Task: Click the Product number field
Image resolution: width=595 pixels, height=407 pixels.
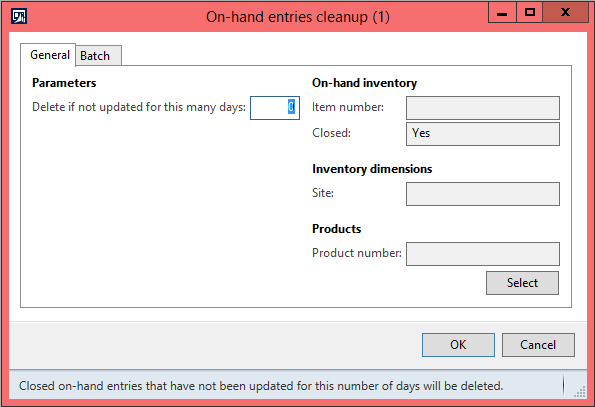Action: pyautogui.click(x=483, y=254)
